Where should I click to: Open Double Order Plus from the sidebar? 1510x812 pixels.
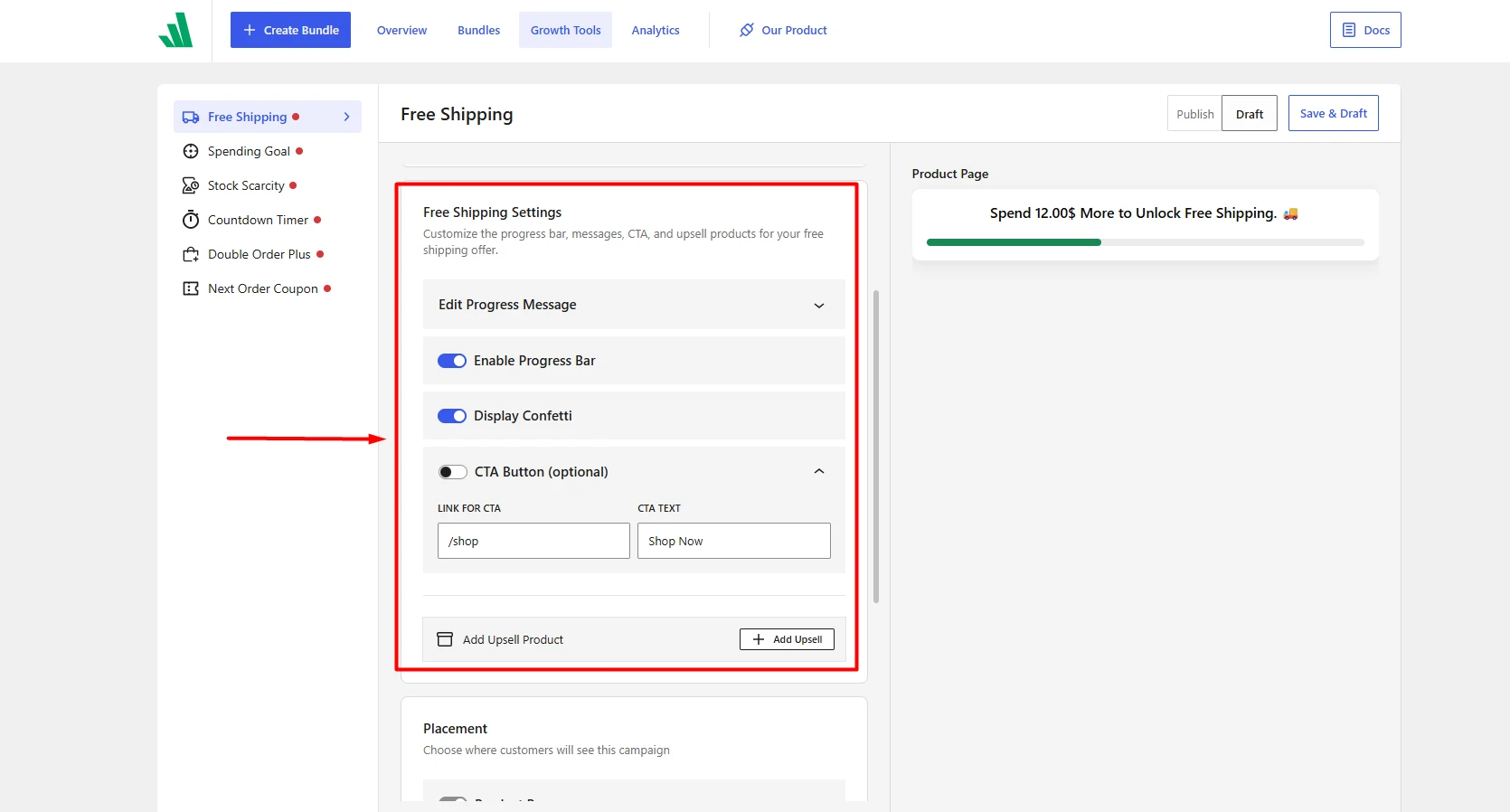(x=268, y=254)
